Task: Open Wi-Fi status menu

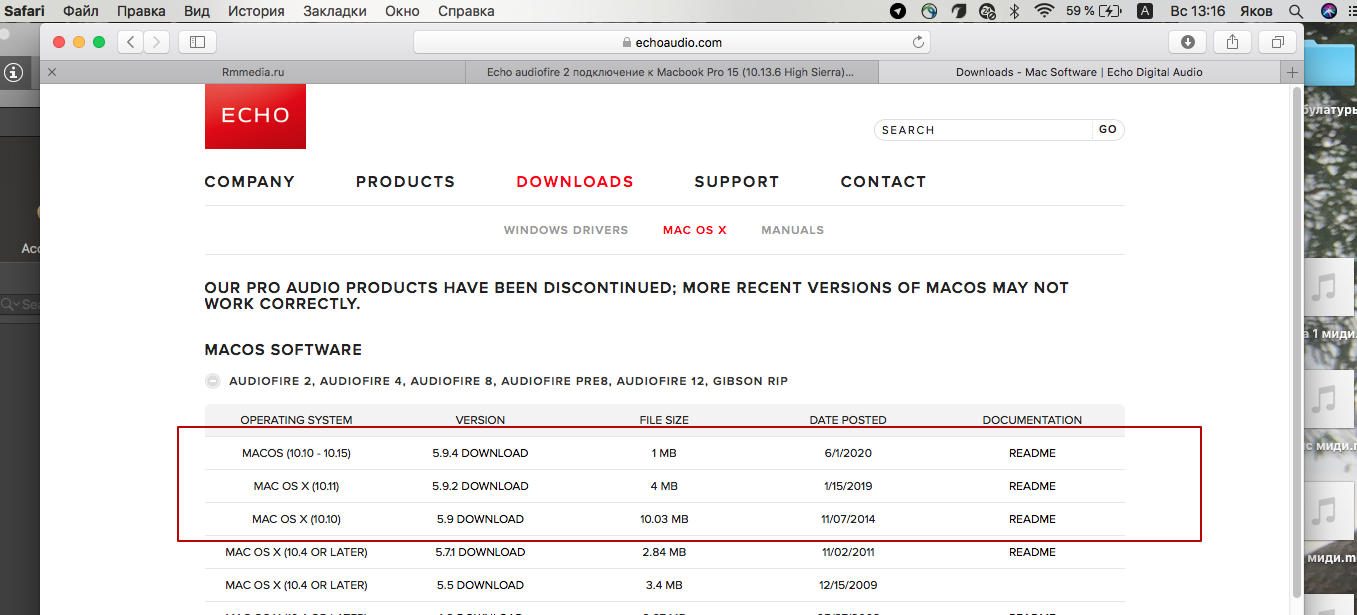Action: pos(1045,11)
